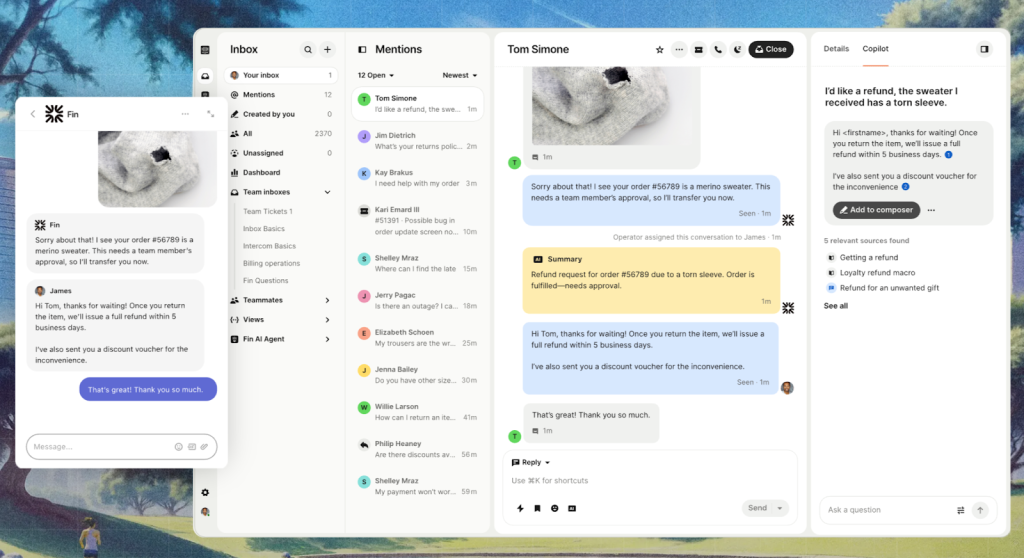
Task: Open the Reply type dropdown
Action: tap(531, 463)
